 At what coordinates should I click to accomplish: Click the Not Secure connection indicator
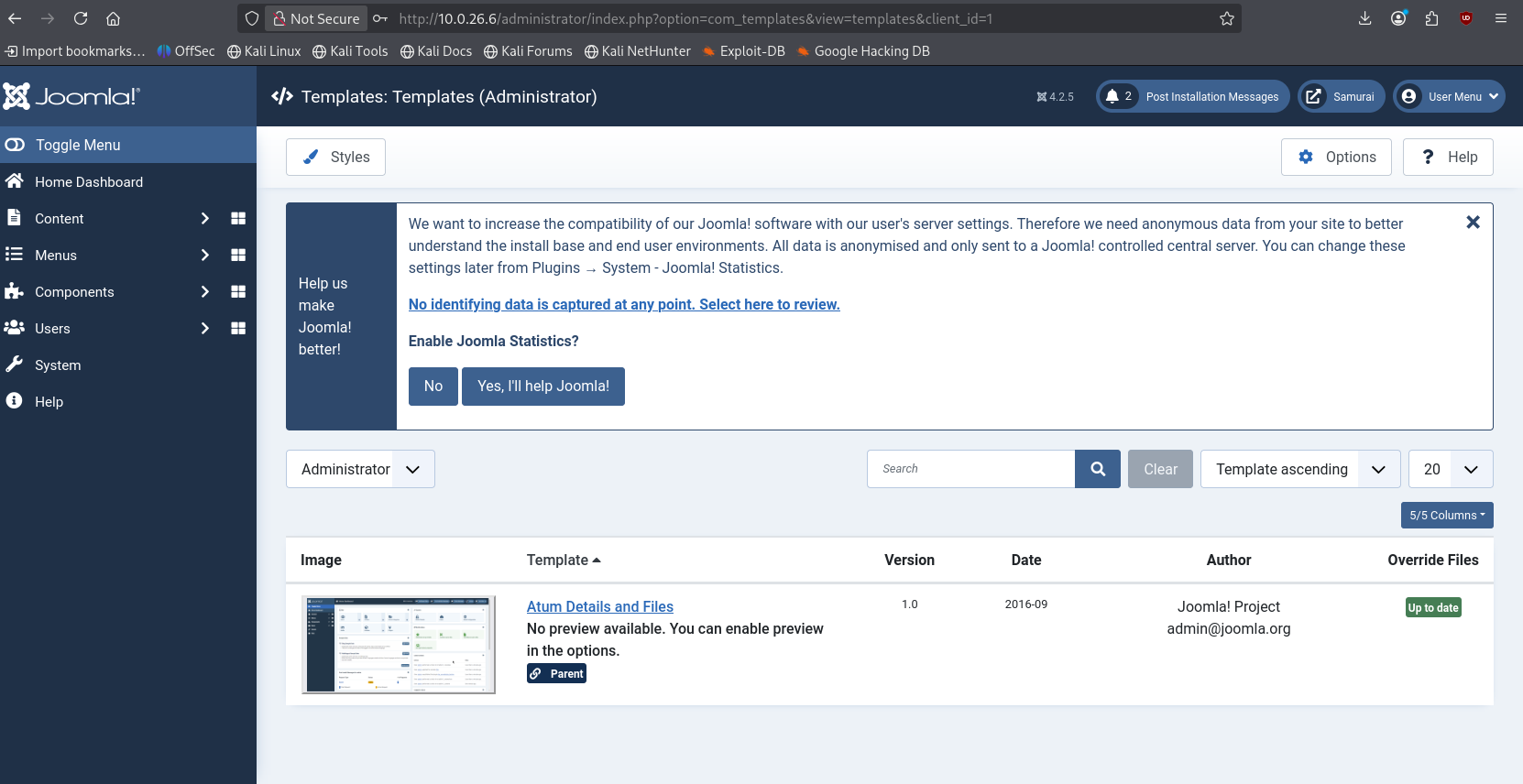[316, 18]
